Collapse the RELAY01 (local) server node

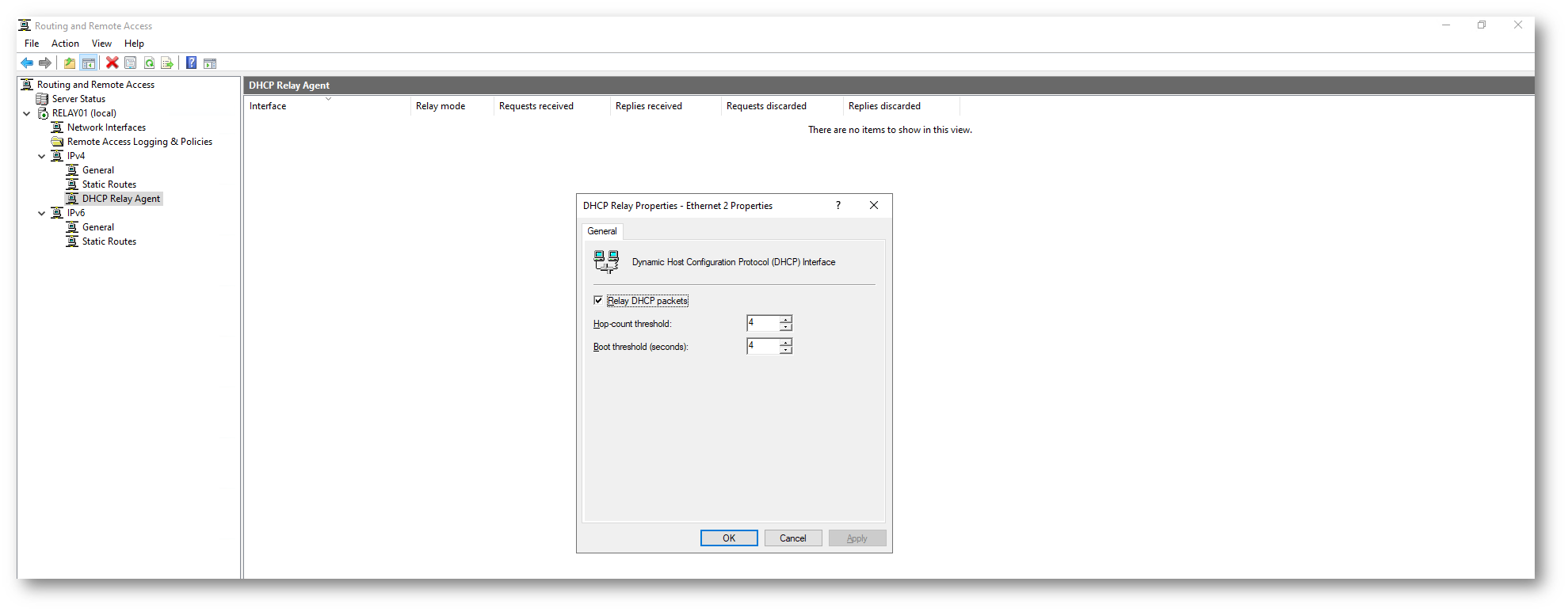(27, 113)
